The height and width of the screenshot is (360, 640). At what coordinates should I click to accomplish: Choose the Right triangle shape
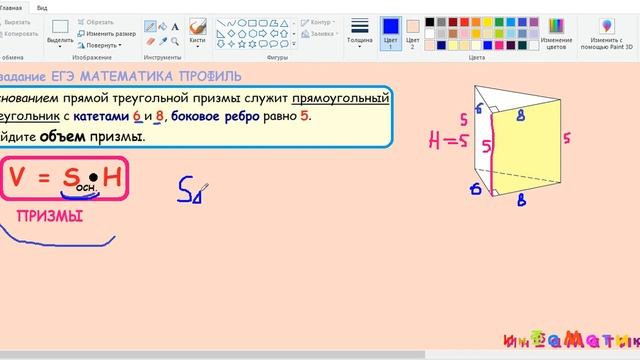click(x=221, y=33)
